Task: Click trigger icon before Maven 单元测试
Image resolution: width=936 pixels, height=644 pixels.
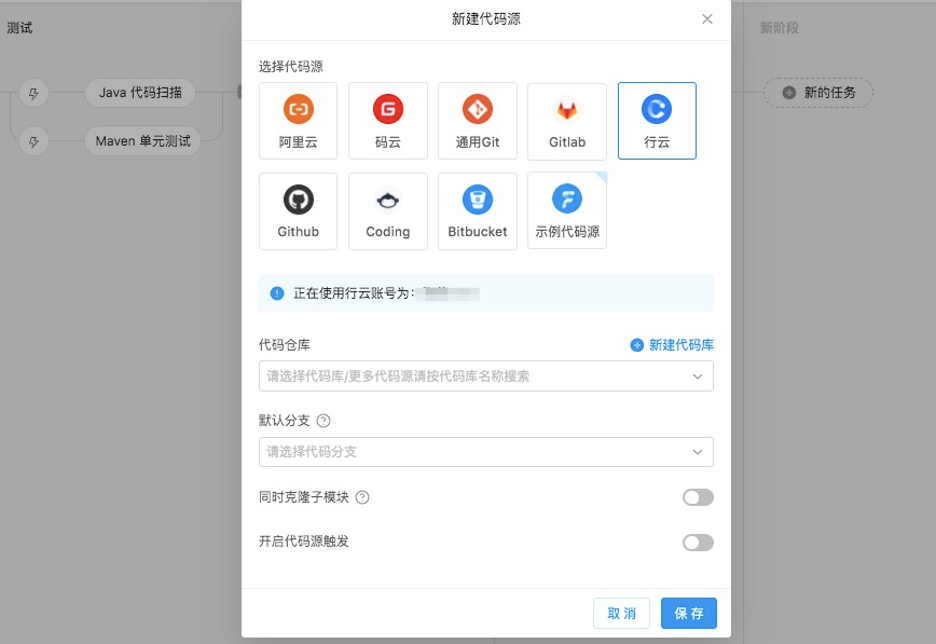Action: (x=33, y=142)
